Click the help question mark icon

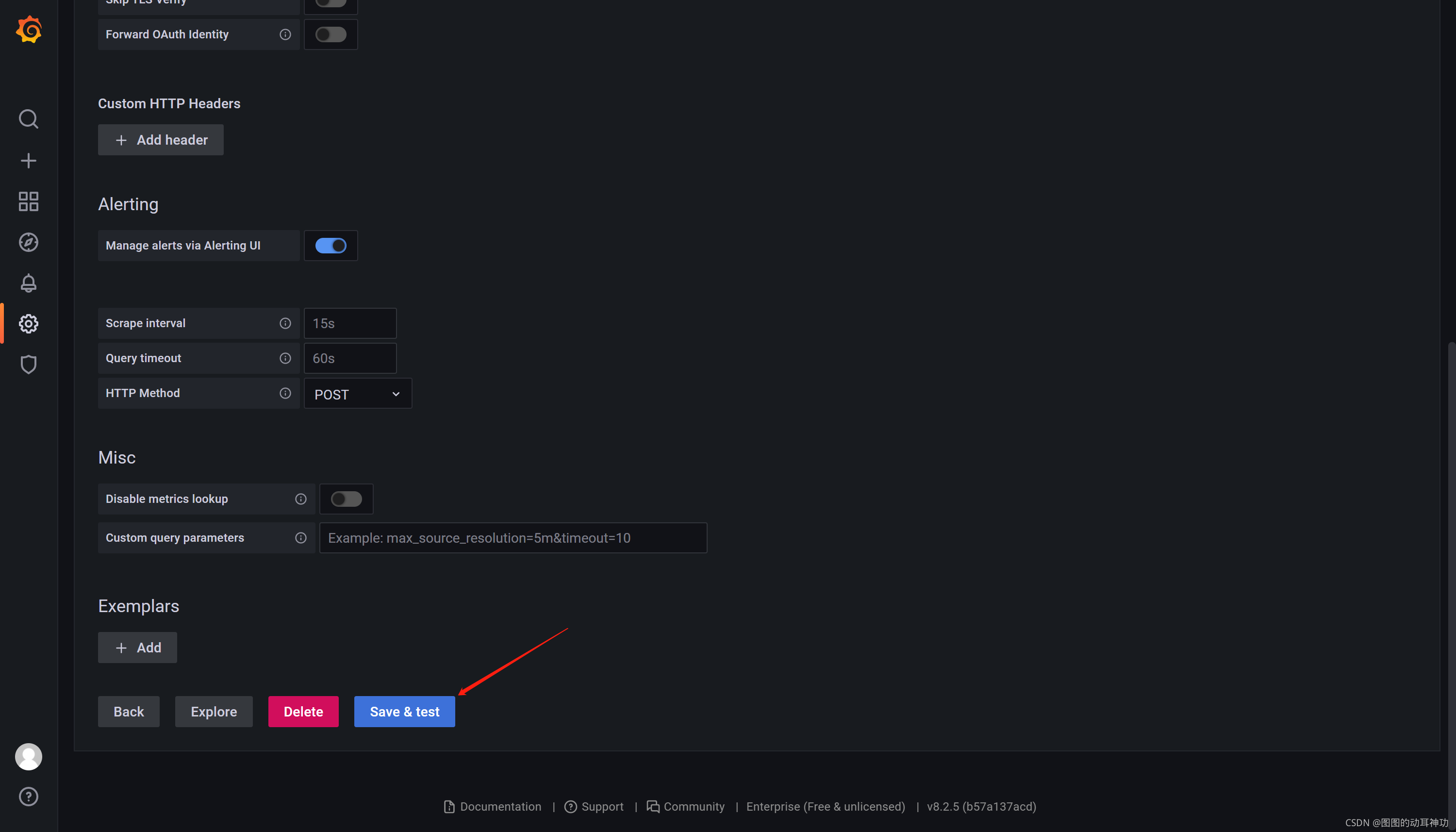coord(29,797)
